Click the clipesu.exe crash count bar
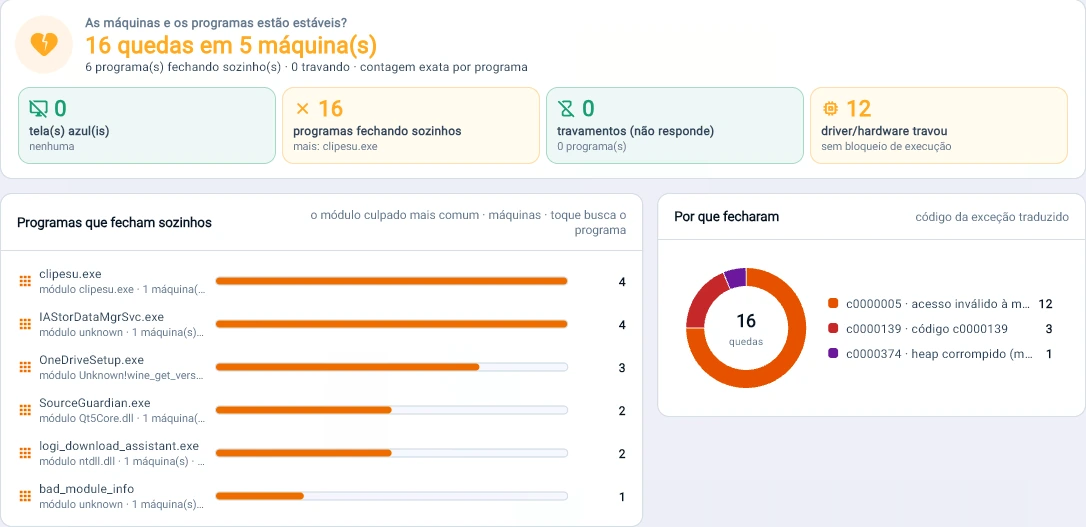The height and width of the screenshot is (527, 1086). (391, 281)
